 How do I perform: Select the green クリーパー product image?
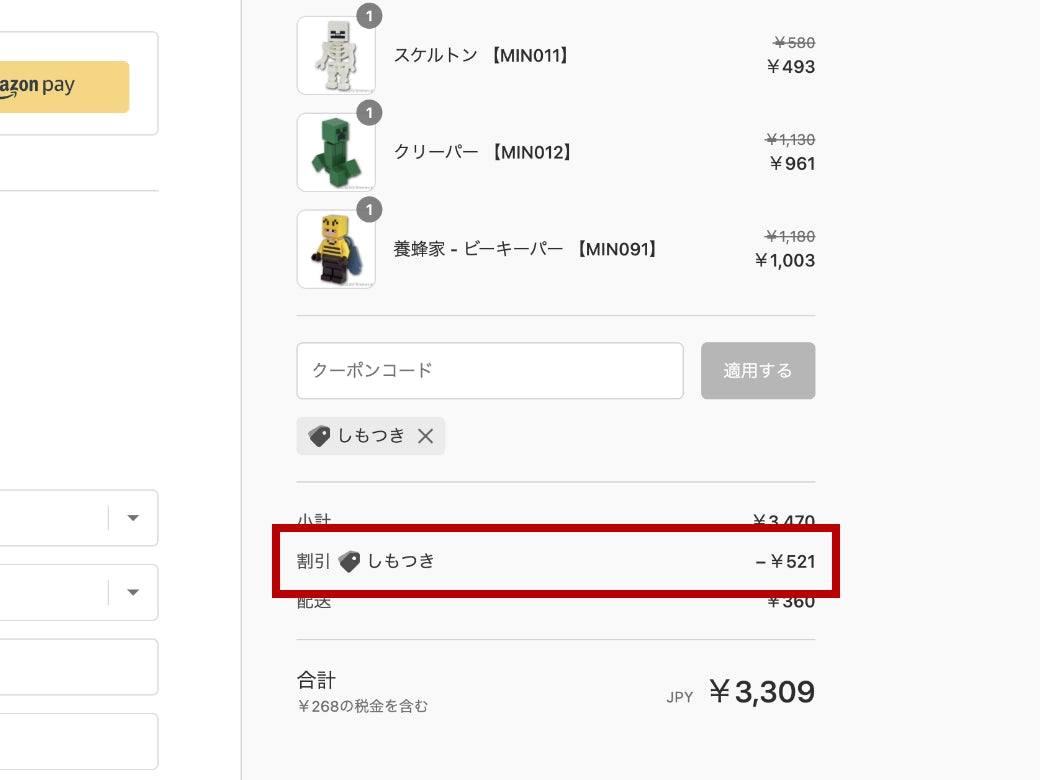[336, 153]
